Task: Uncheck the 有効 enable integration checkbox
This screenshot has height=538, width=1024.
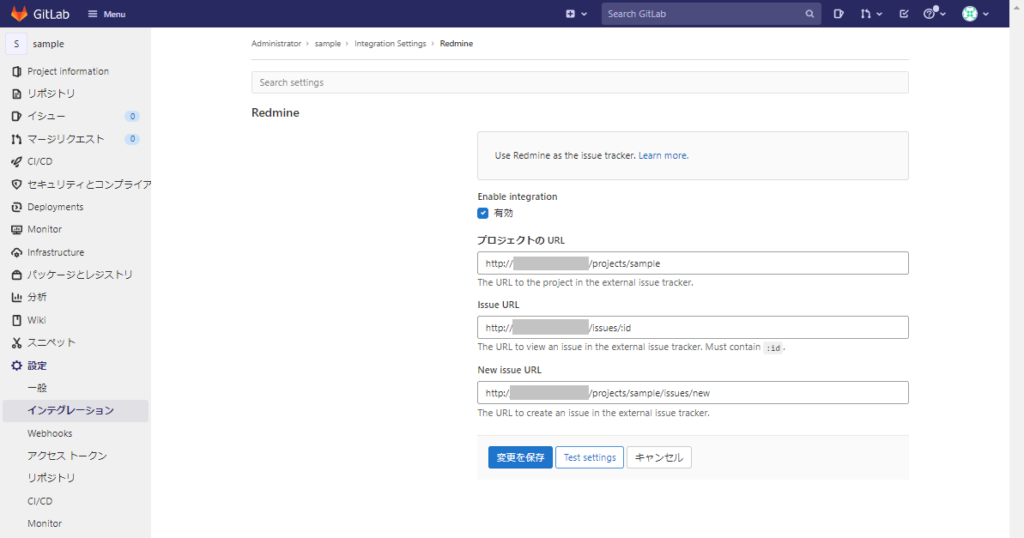Action: 483,213
